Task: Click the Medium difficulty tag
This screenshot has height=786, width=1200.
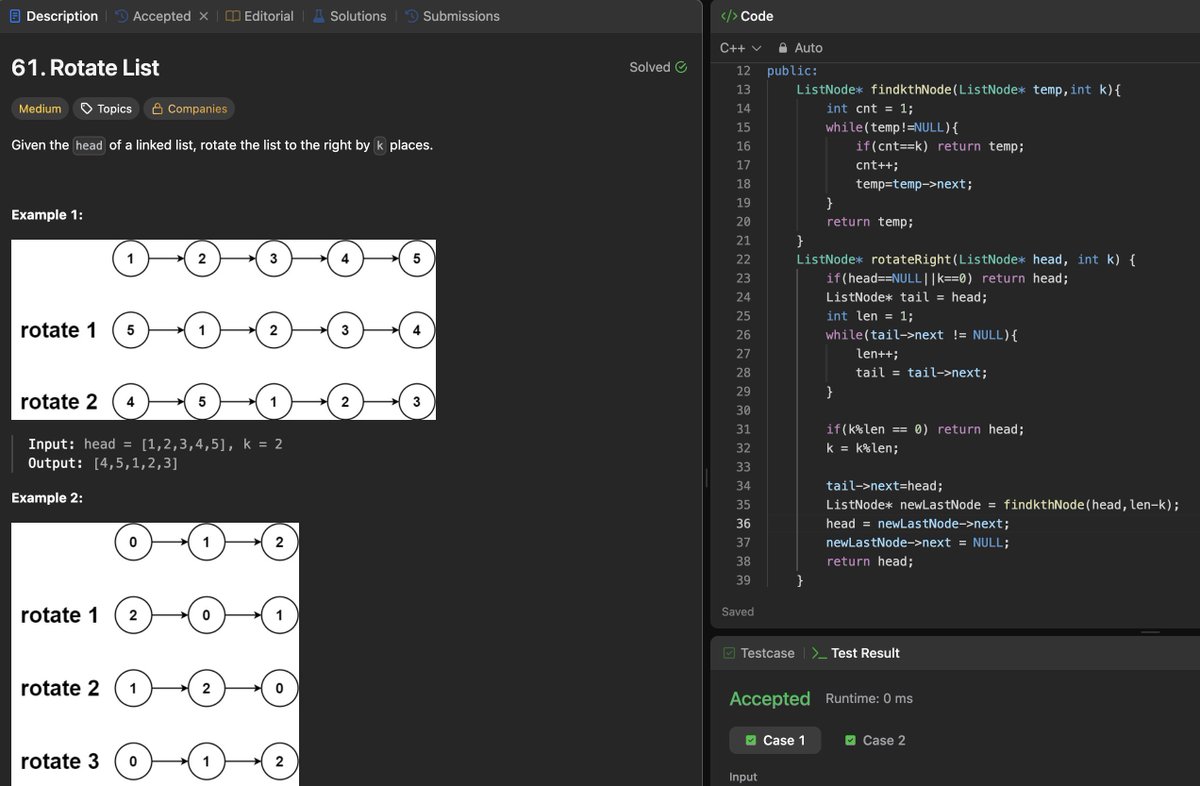Action: [x=40, y=108]
